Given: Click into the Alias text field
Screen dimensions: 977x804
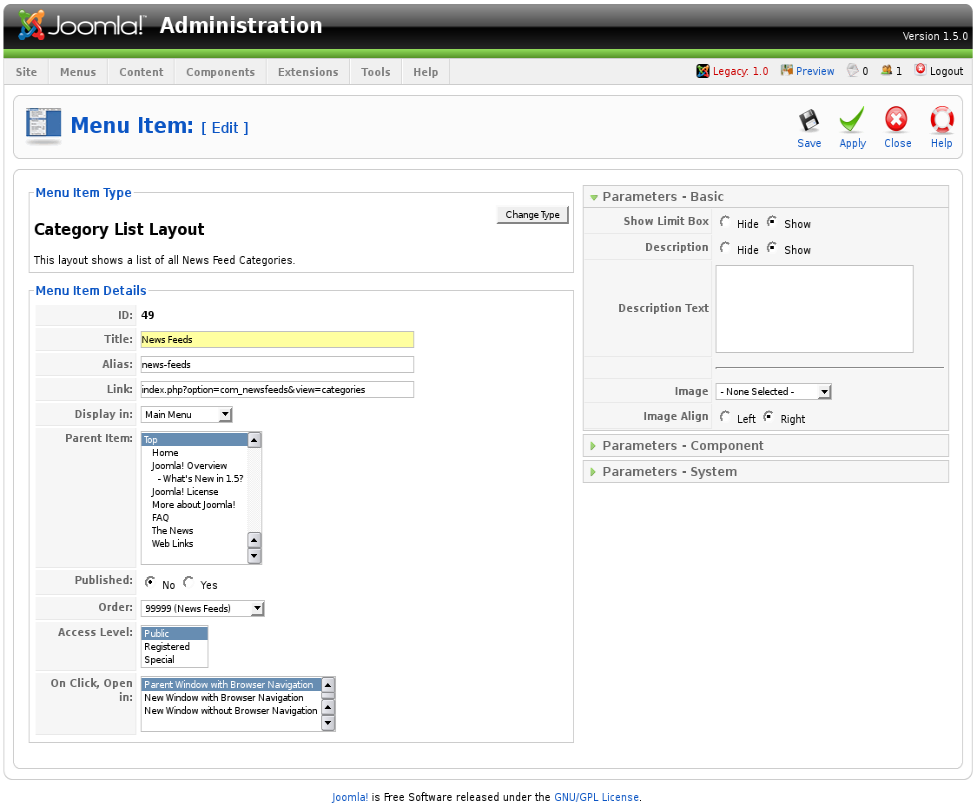Looking at the screenshot, I should (x=277, y=365).
